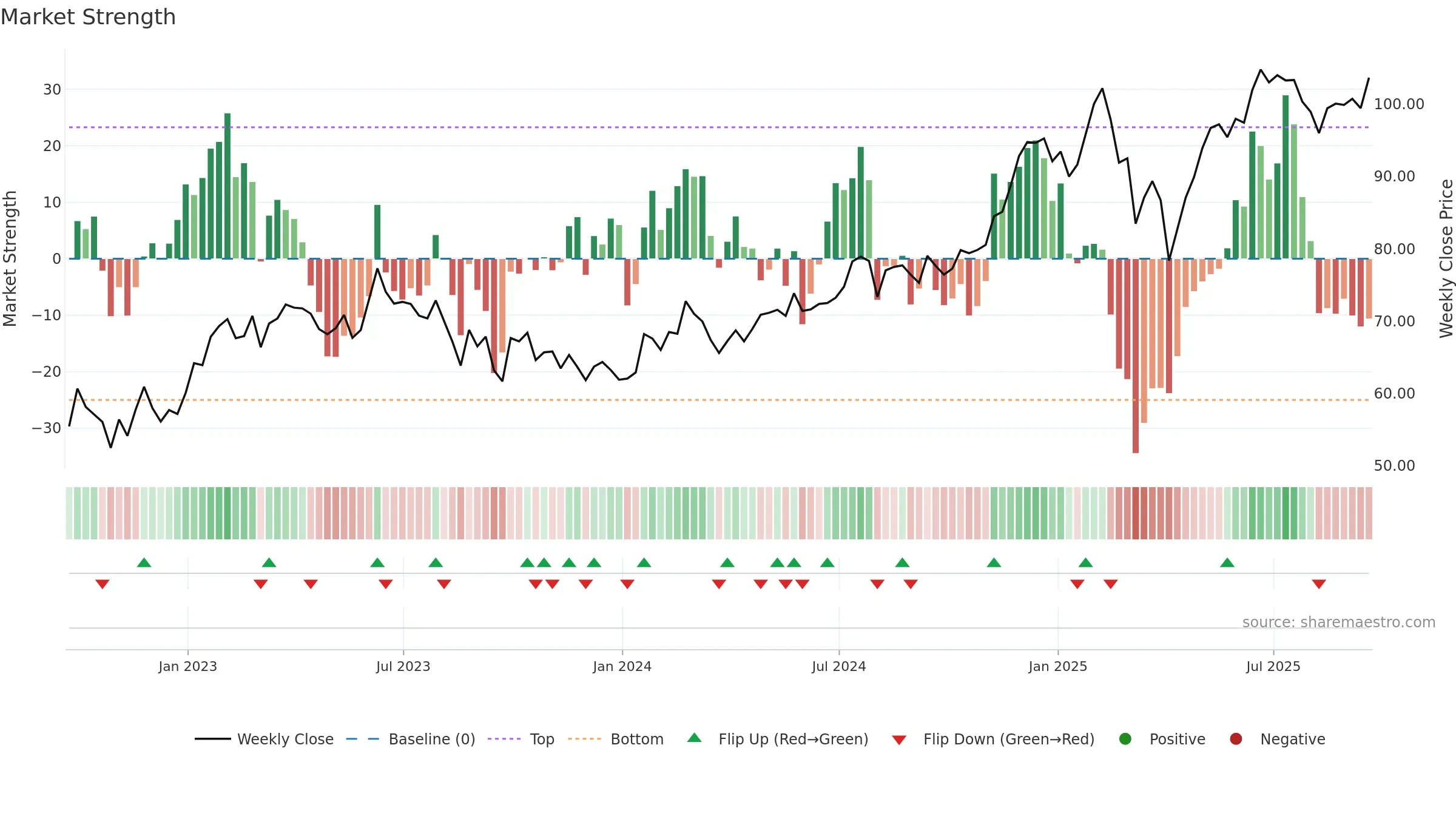
Task: Click the Jul 2023 axis label
Action: [403, 666]
